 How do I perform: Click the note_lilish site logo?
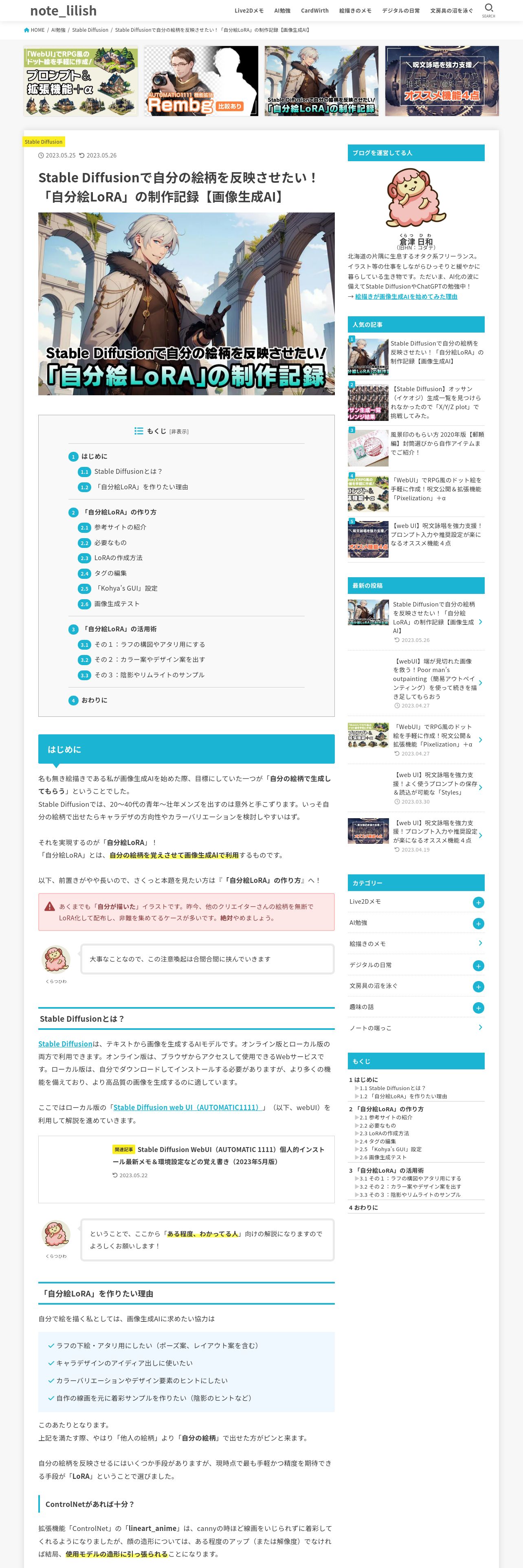(x=63, y=10)
